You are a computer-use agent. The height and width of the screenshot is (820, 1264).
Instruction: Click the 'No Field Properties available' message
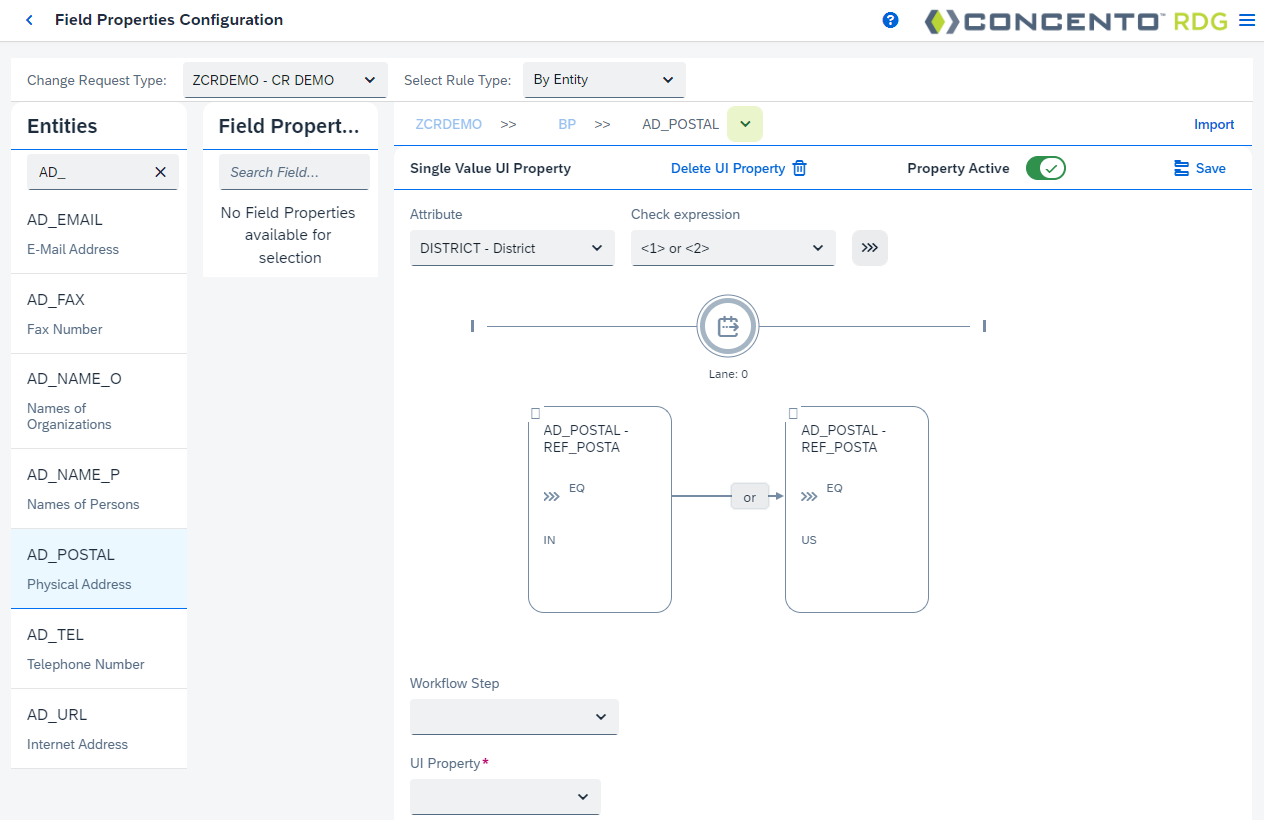click(x=288, y=235)
